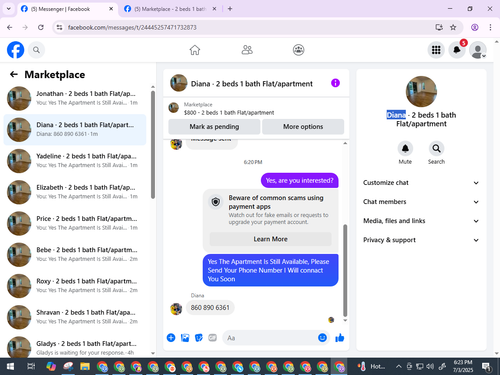Search in conversation with magnifier icon

436,148
